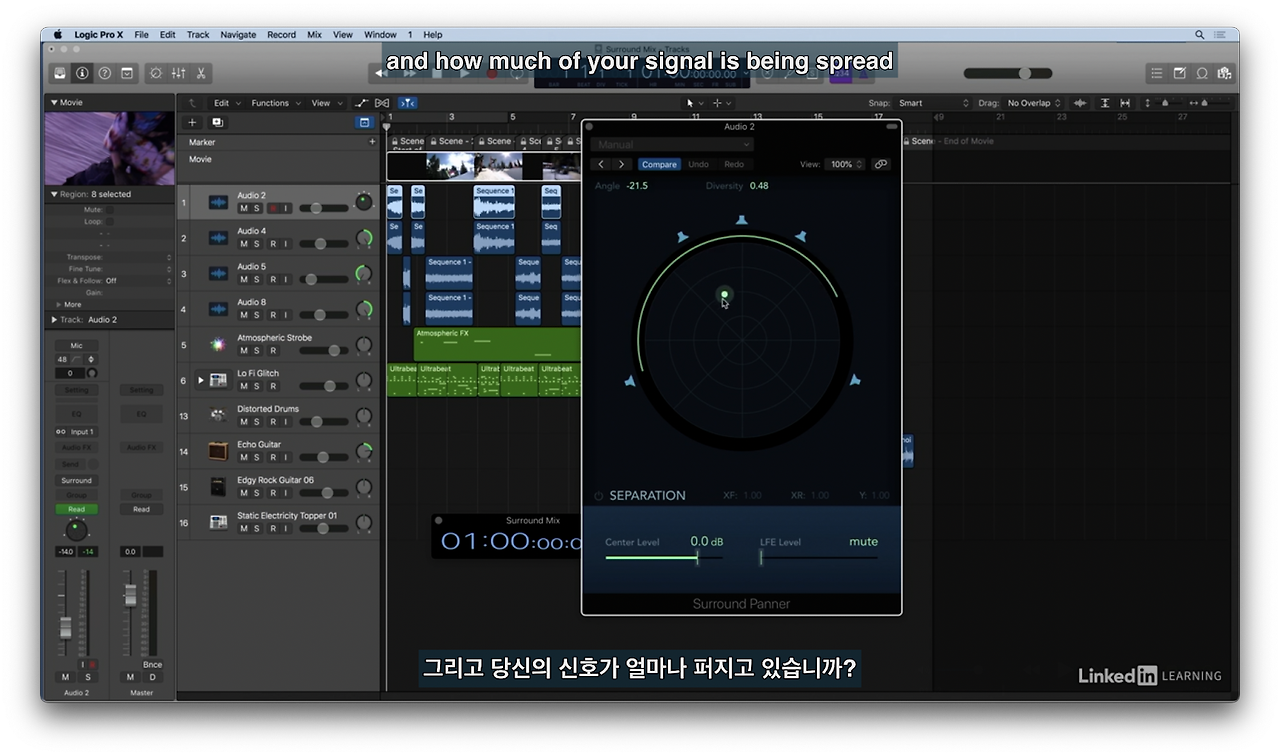Toggle record enable on Audio 2 track

point(272,208)
